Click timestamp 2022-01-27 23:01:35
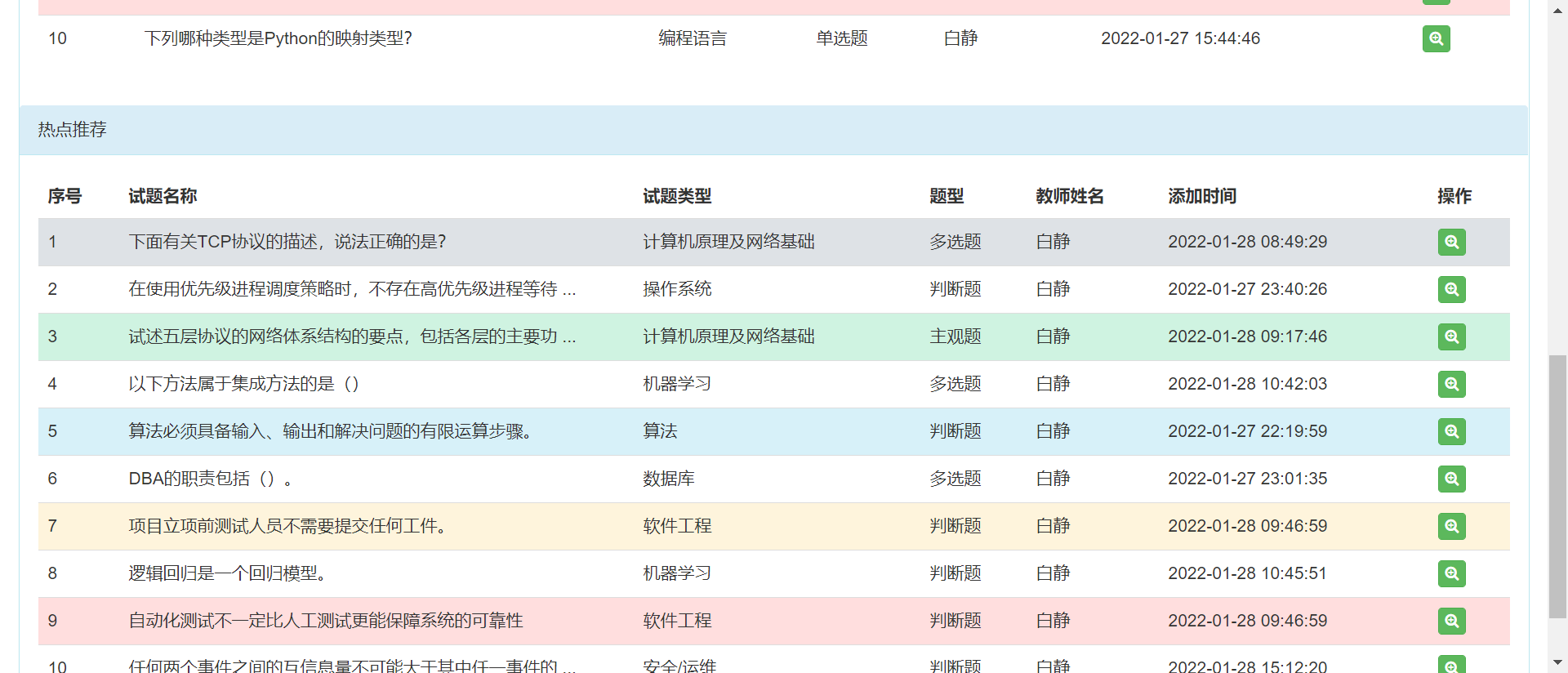The height and width of the screenshot is (673, 1568). click(x=1248, y=479)
